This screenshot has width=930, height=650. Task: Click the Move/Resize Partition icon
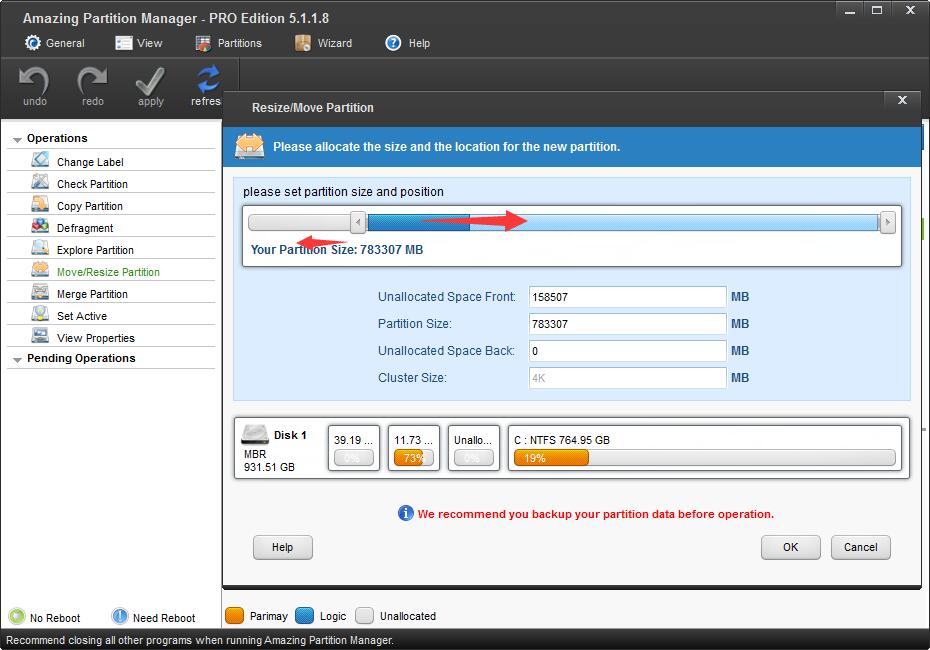pos(40,269)
